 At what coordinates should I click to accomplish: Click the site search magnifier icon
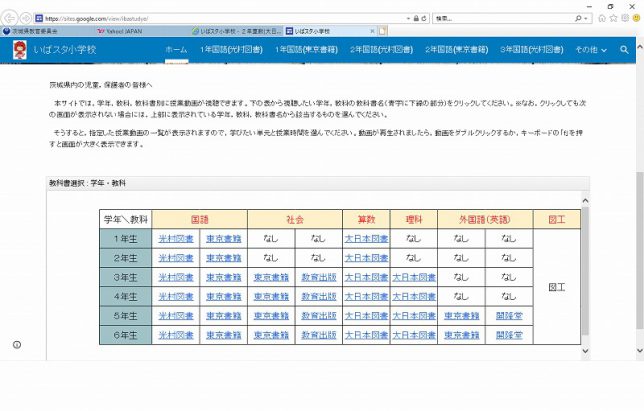[625, 49]
